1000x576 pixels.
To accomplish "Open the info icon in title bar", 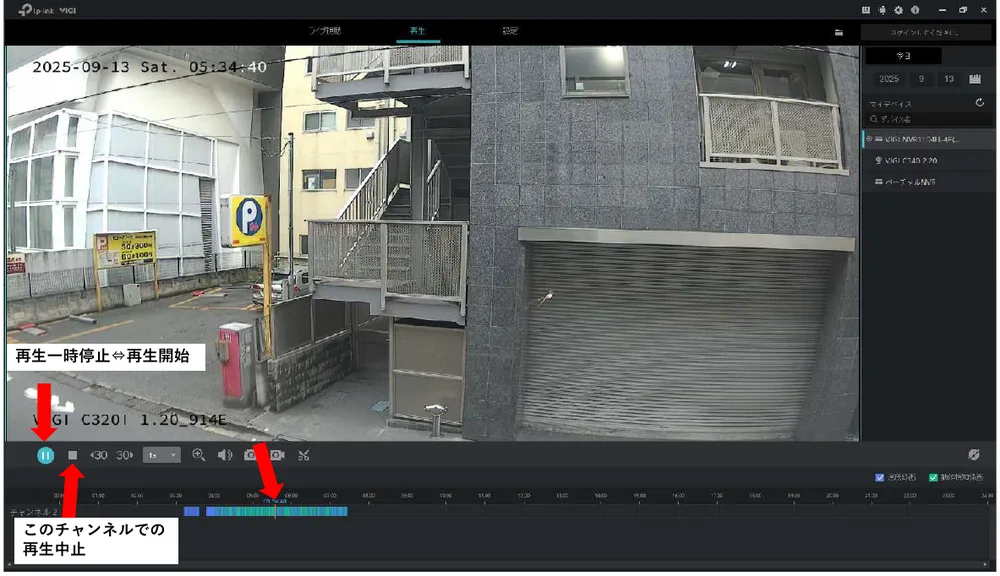I will (915, 10).
